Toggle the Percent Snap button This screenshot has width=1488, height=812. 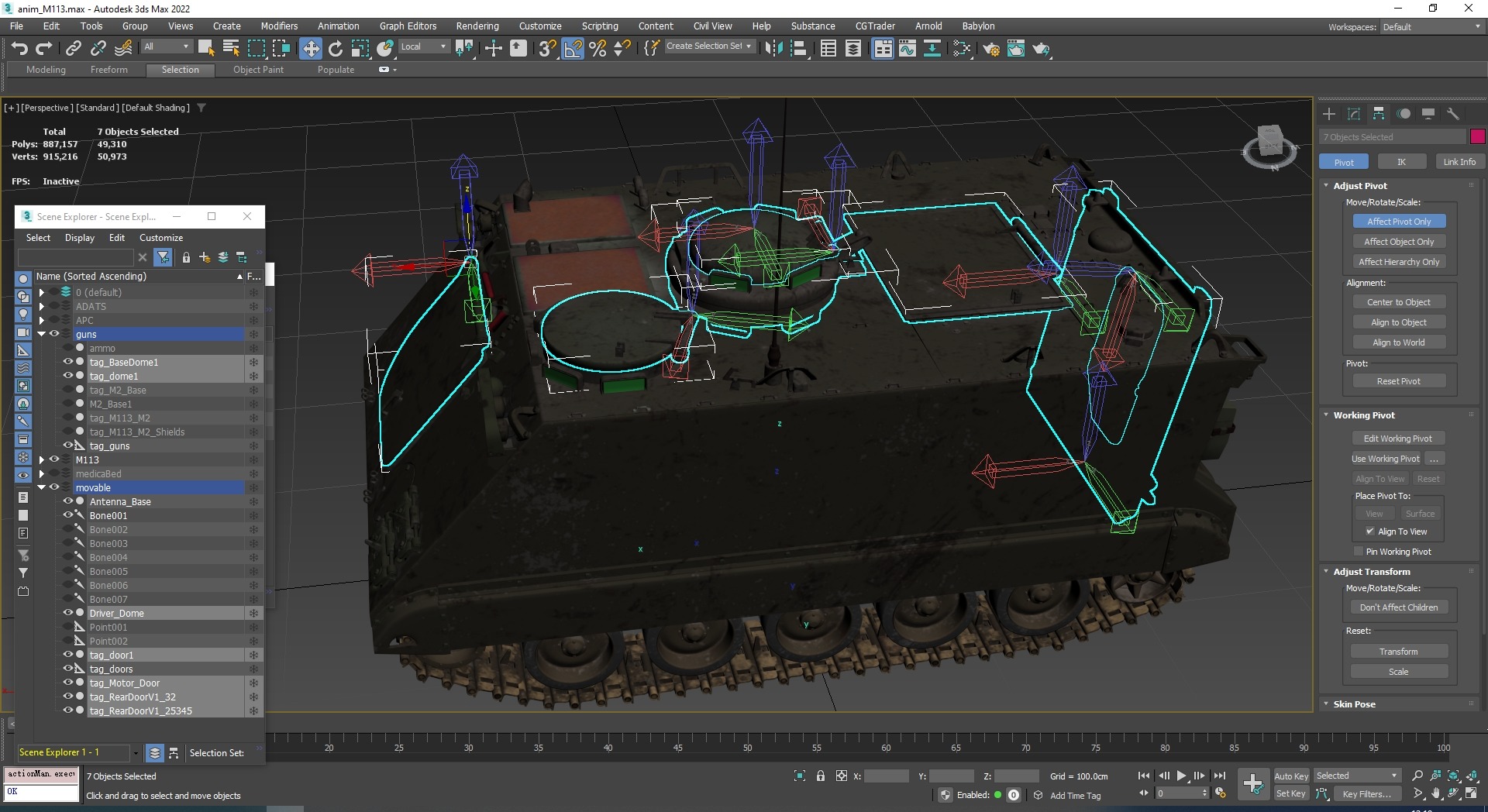[x=598, y=49]
